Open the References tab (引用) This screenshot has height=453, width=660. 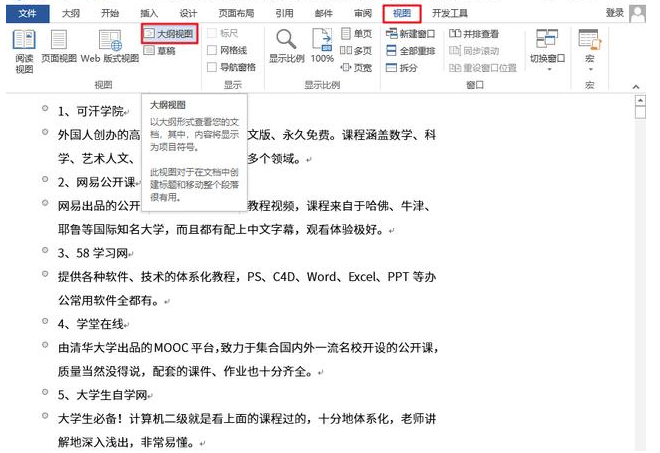coord(284,13)
